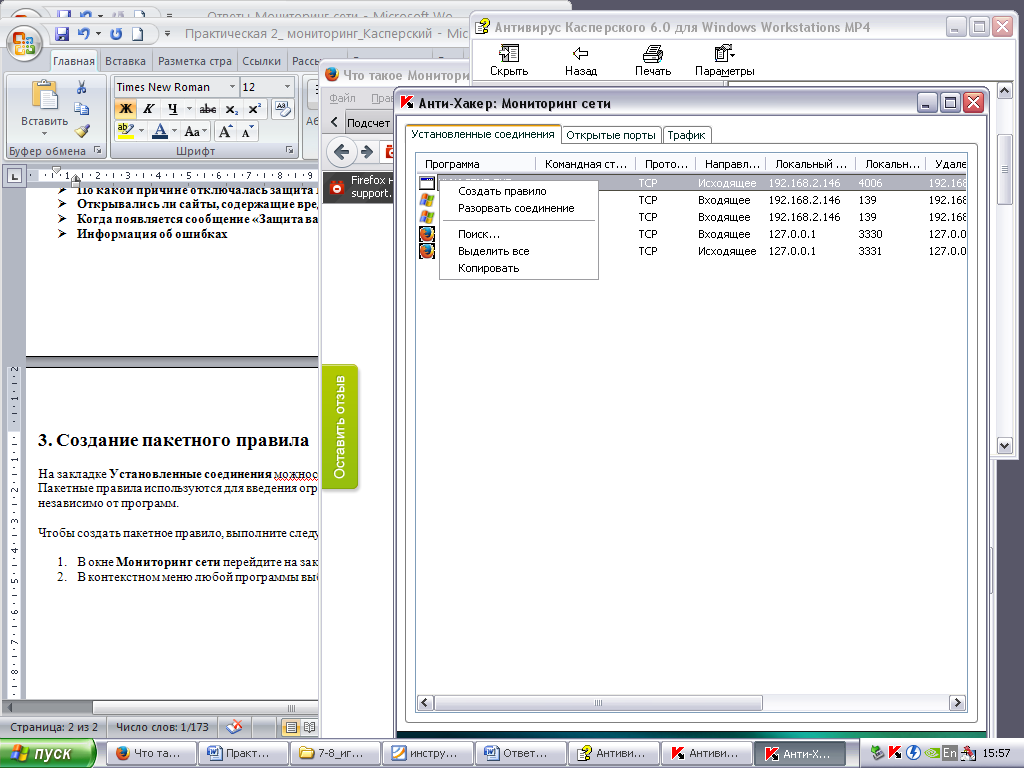1024x768 pixels.
Task: Increase font size with the large A
Action: (x=225, y=131)
